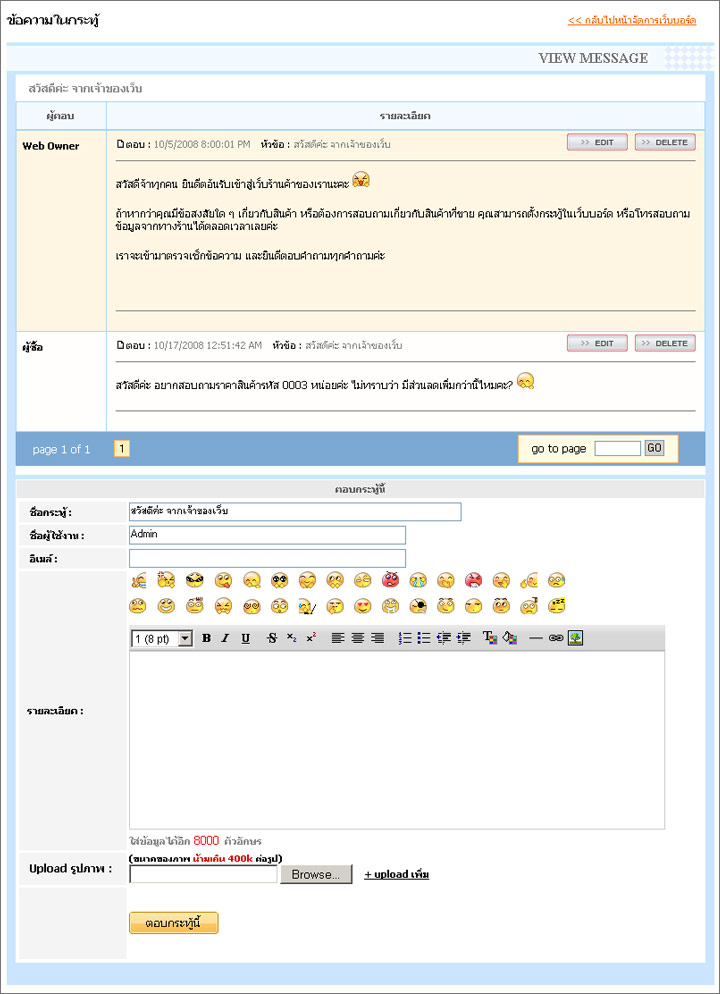Apply subscript formatting
The height and width of the screenshot is (994, 720).
pyautogui.click(x=291, y=638)
